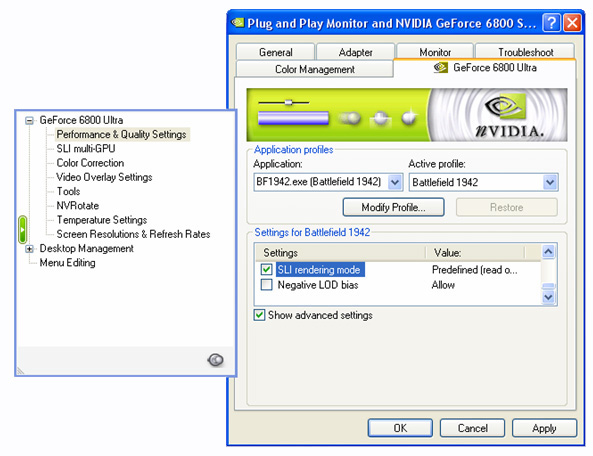Toggle the Show advanced settings checkbox
This screenshot has height=456, width=593.
[x=259, y=315]
